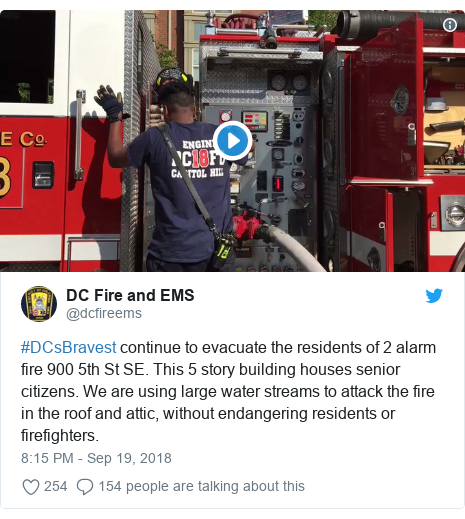Play the embedded fire engine video
This screenshot has height=519, width=465.
tap(232, 141)
